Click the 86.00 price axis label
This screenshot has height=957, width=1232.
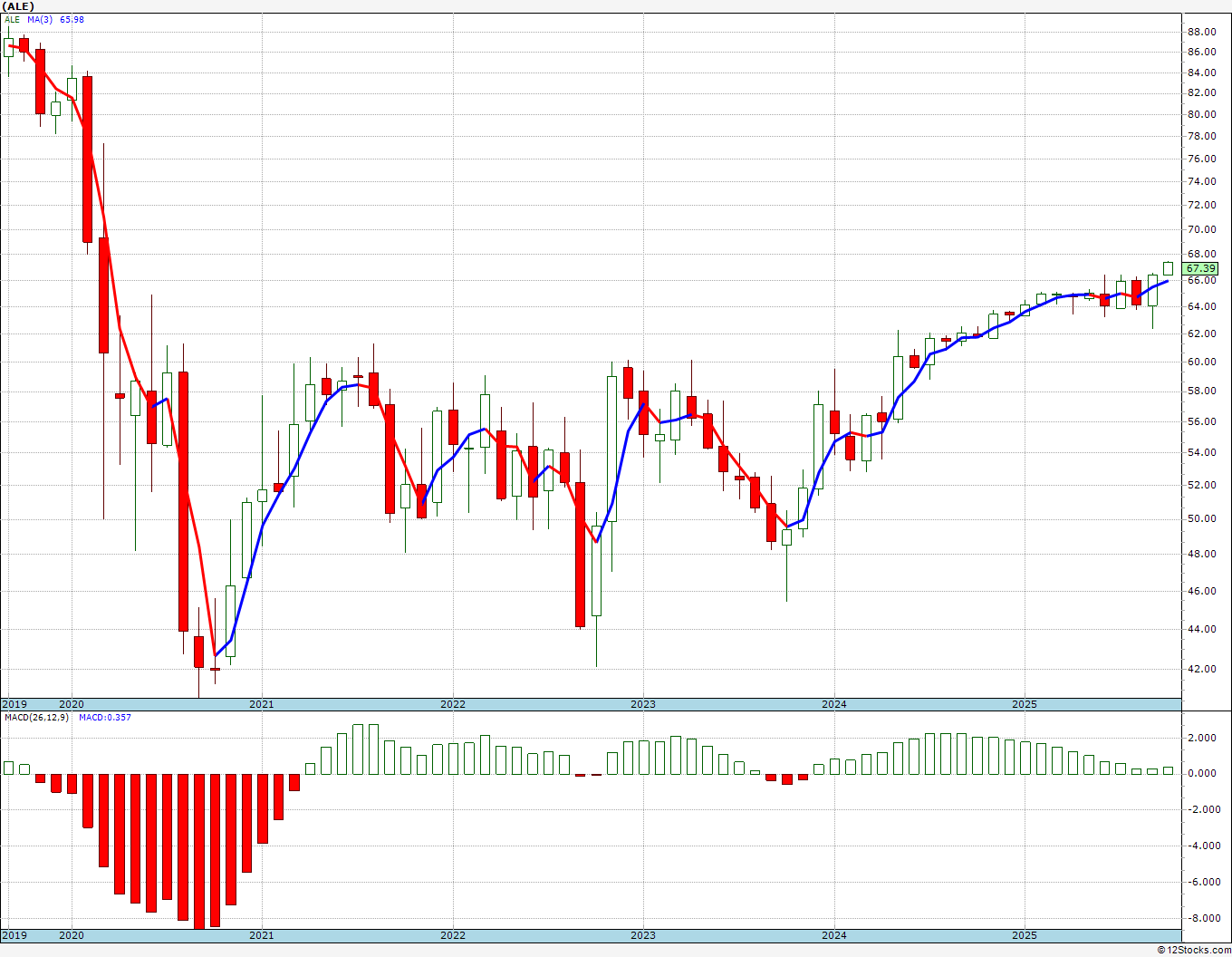click(x=1201, y=52)
